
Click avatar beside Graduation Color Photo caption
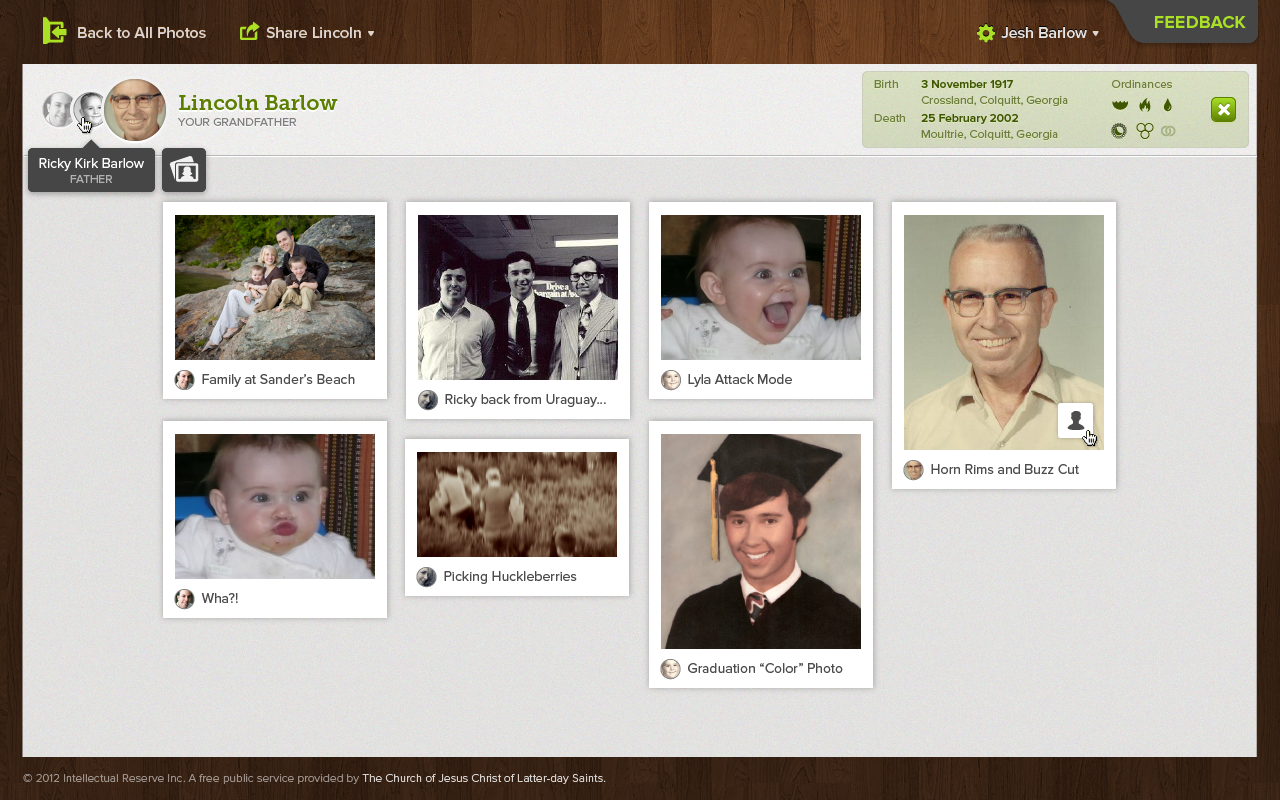tap(670, 669)
